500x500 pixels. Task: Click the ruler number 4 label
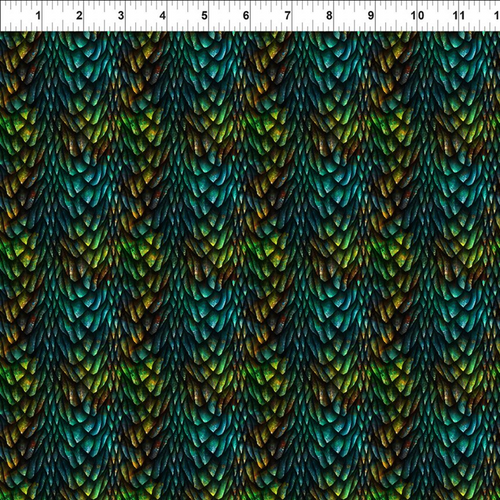click(x=162, y=15)
